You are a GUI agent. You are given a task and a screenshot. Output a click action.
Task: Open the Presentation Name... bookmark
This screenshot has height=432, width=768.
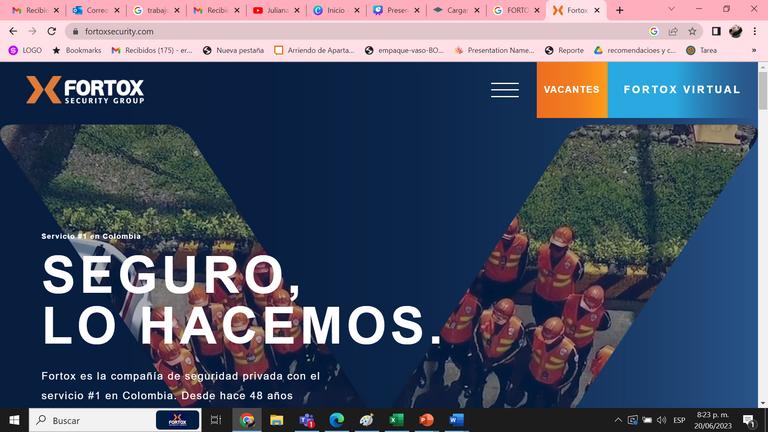pyautogui.click(x=494, y=50)
